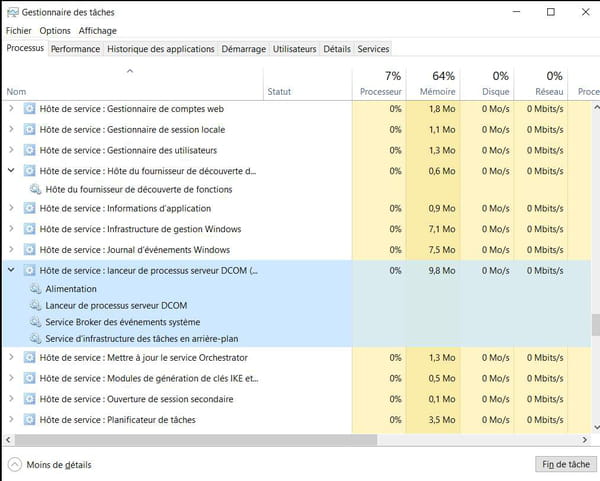
Task: Click gear icon of Gestionnaire de comptes web
Action: tap(29, 109)
